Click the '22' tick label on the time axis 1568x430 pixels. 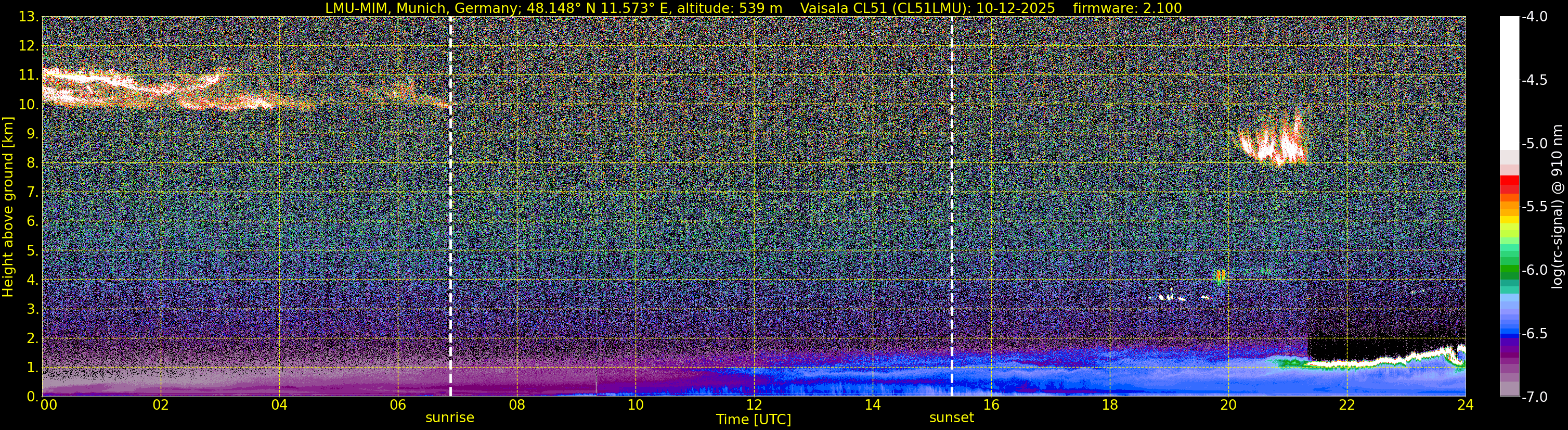coord(1347,405)
